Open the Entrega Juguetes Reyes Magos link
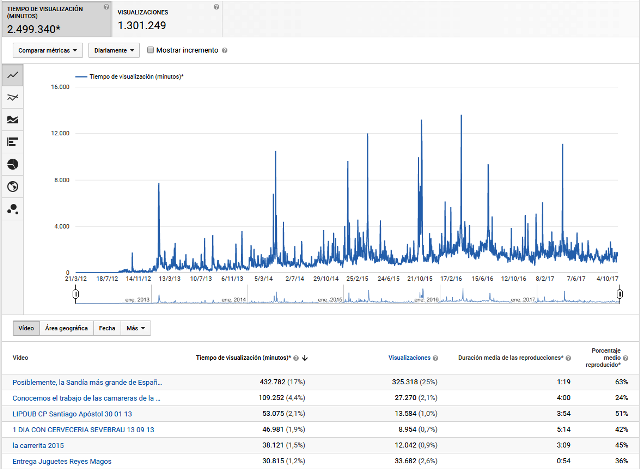Image resolution: width=640 pixels, height=469 pixels. [62, 460]
